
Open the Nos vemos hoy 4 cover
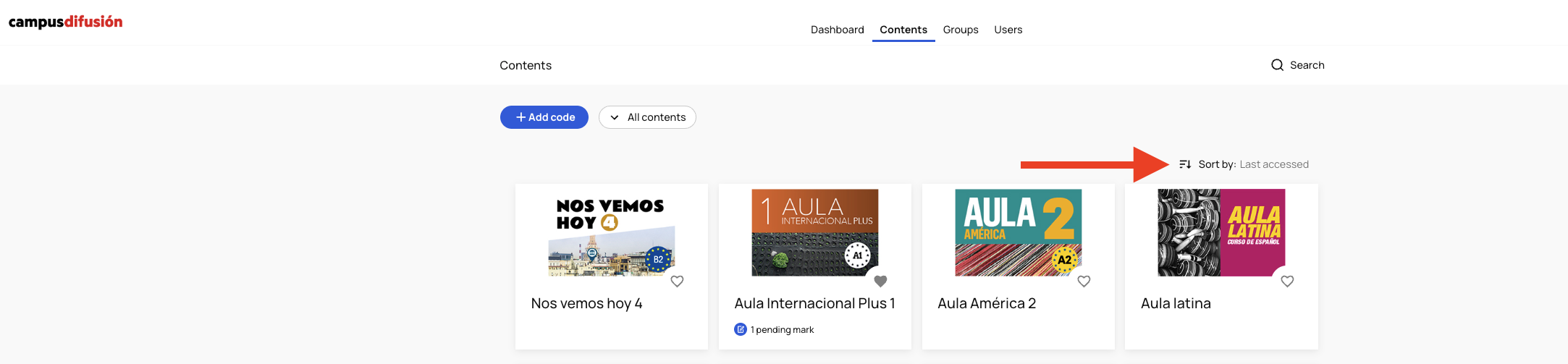[x=612, y=232]
